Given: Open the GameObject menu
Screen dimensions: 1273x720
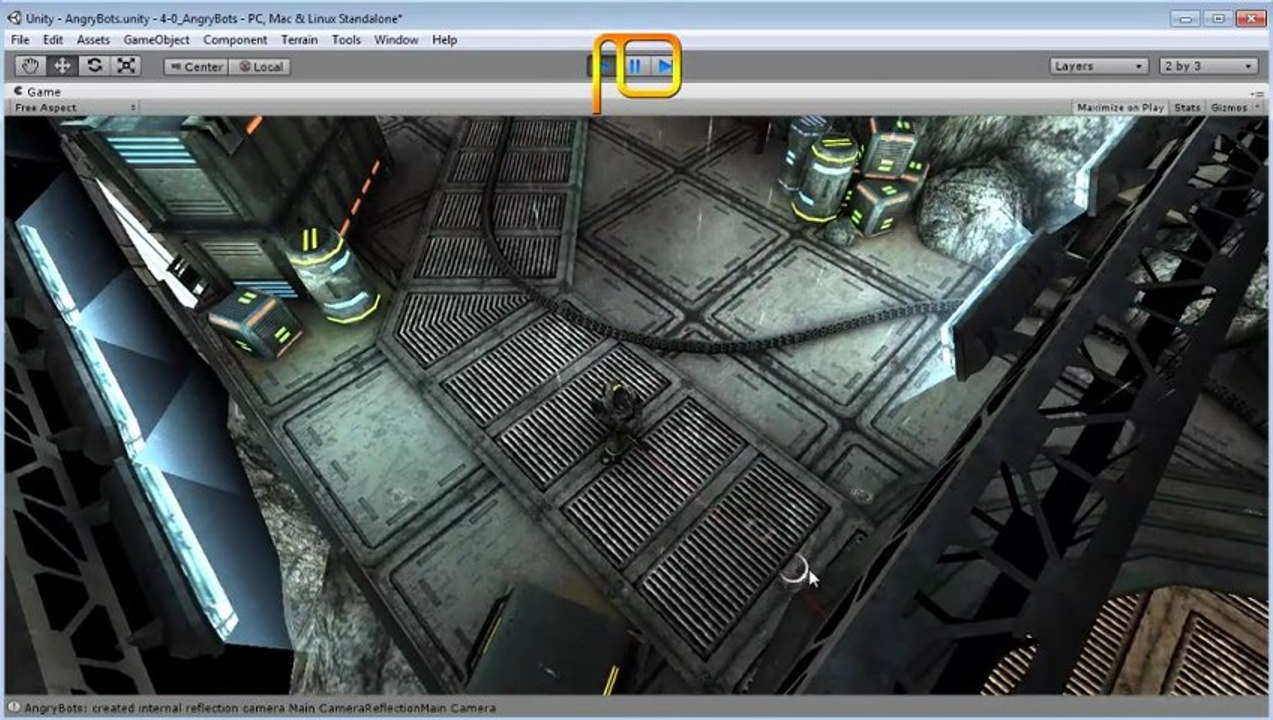Looking at the screenshot, I should pyautogui.click(x=156, y=40).
